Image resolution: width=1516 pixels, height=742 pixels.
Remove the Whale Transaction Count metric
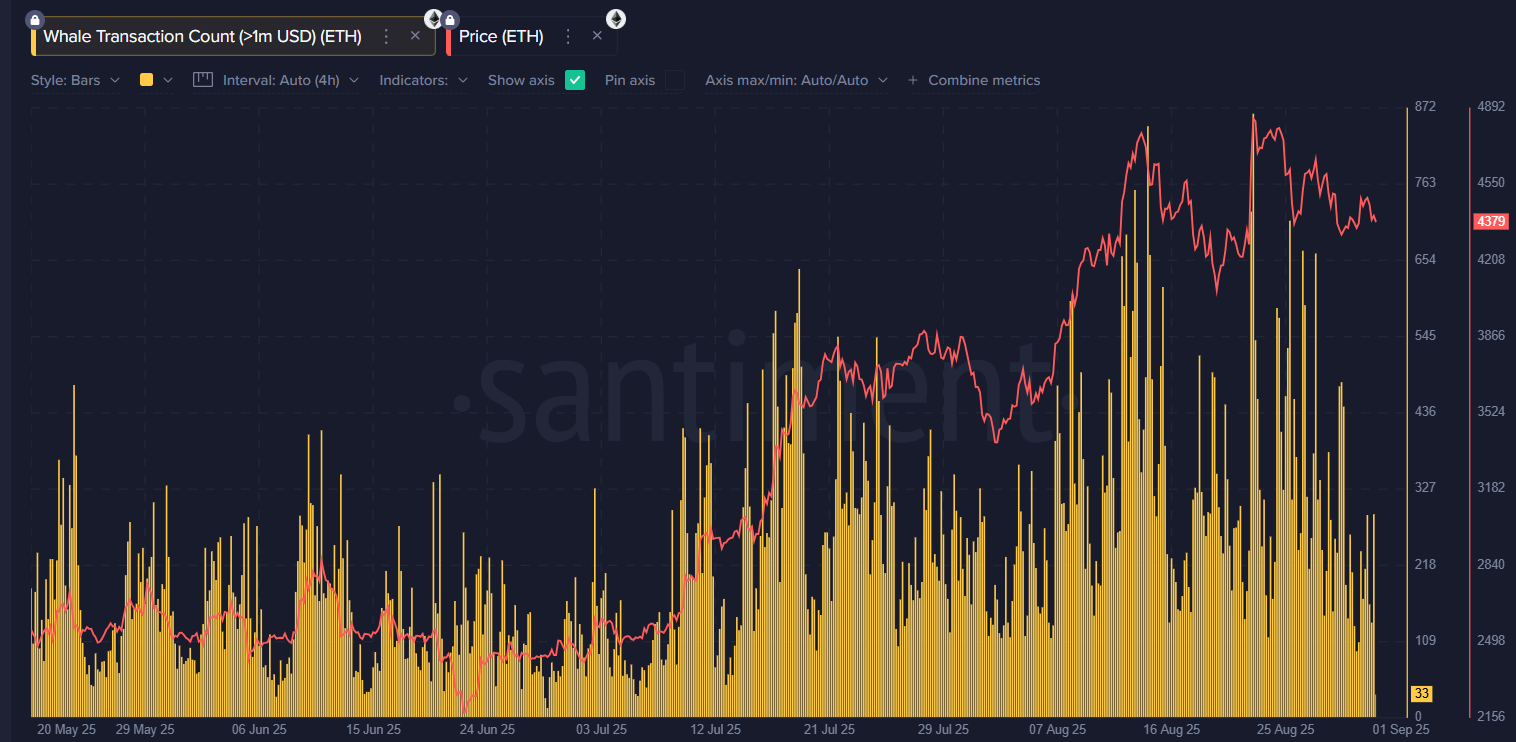tap(415, 36)
